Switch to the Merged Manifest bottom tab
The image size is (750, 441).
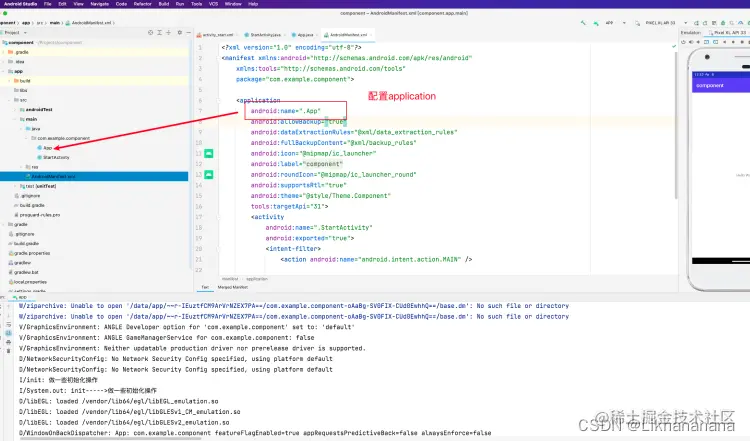tap(233, 287)
